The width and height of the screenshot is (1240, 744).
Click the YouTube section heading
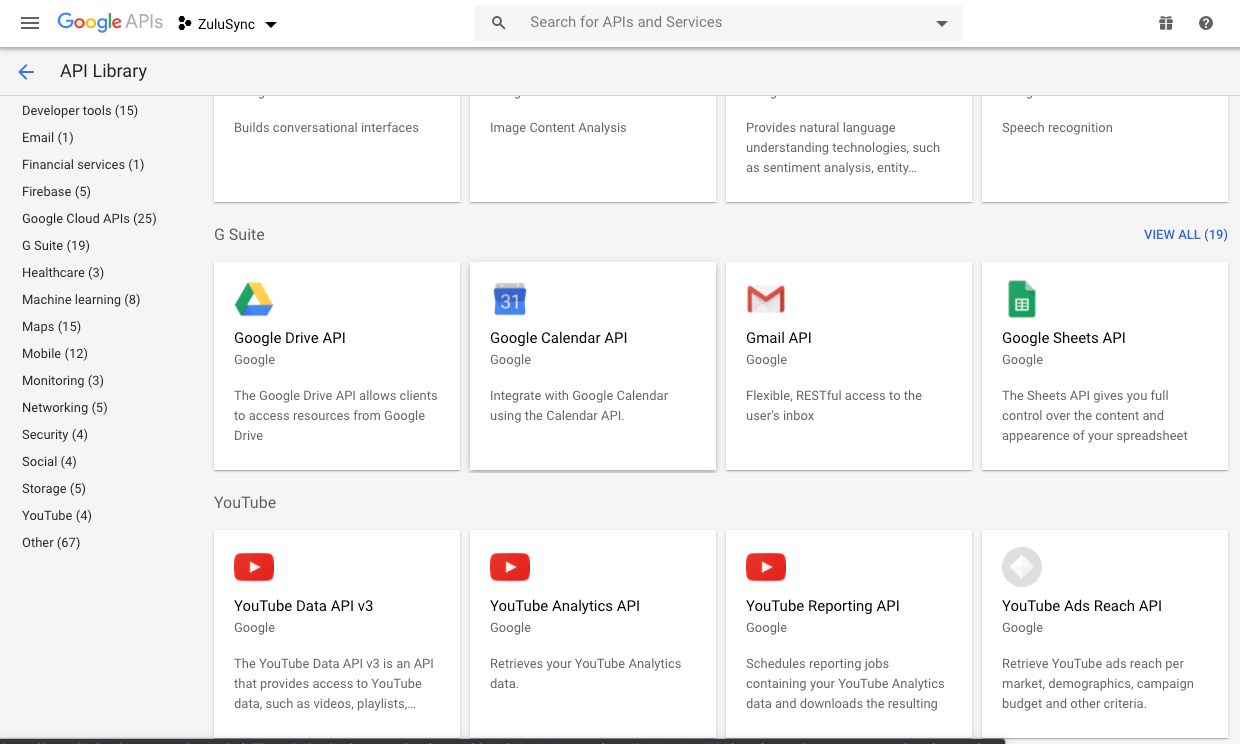point(245,503)
